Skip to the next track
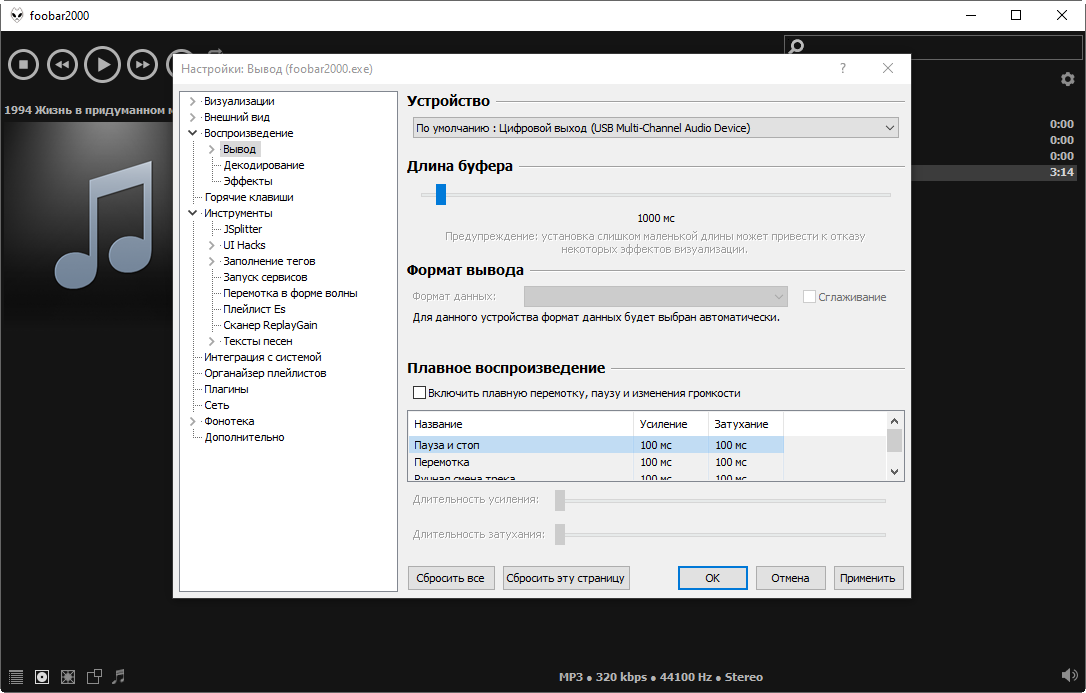The width and height of the screenshot is (1086, 693). [143, 65]
